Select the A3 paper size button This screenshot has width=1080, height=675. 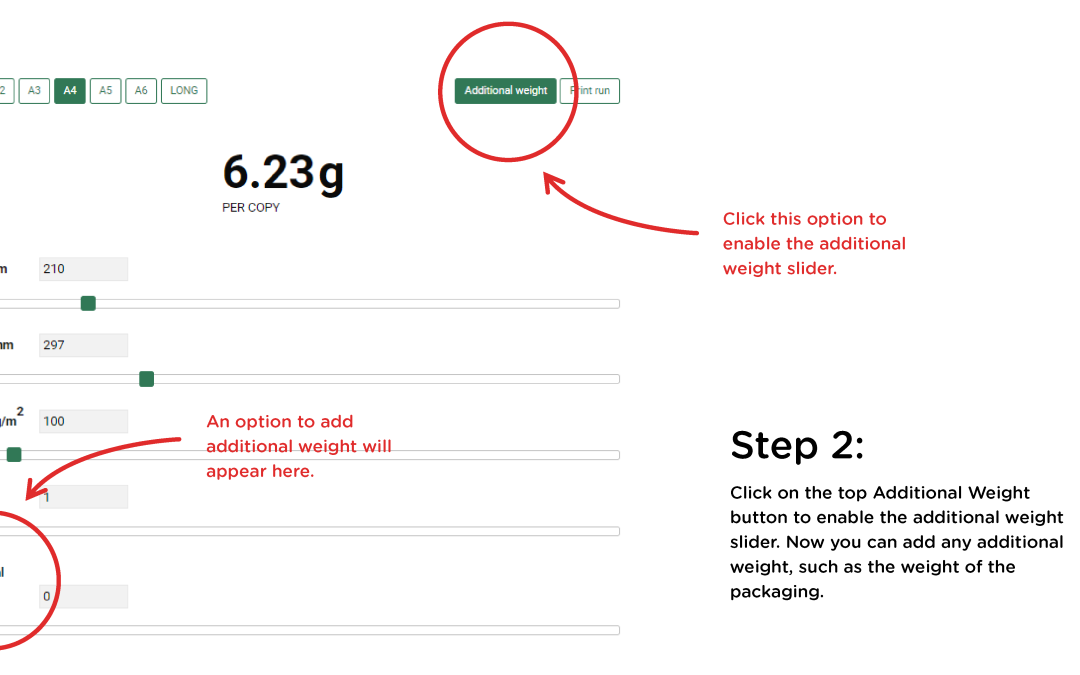[34, 91]
